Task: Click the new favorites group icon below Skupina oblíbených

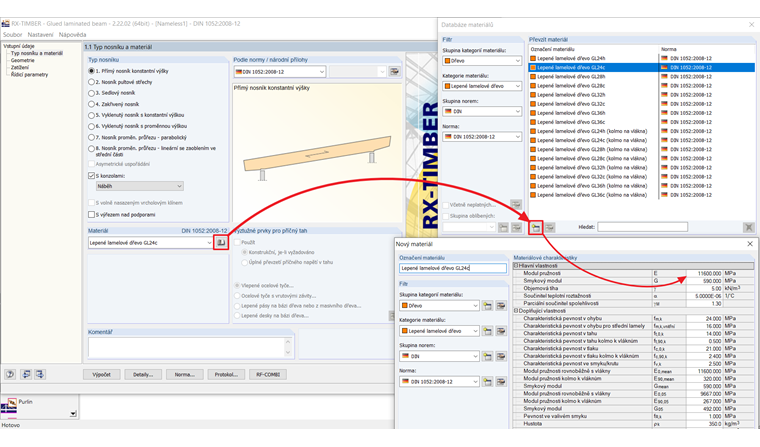Action: [x=503, y=227]
